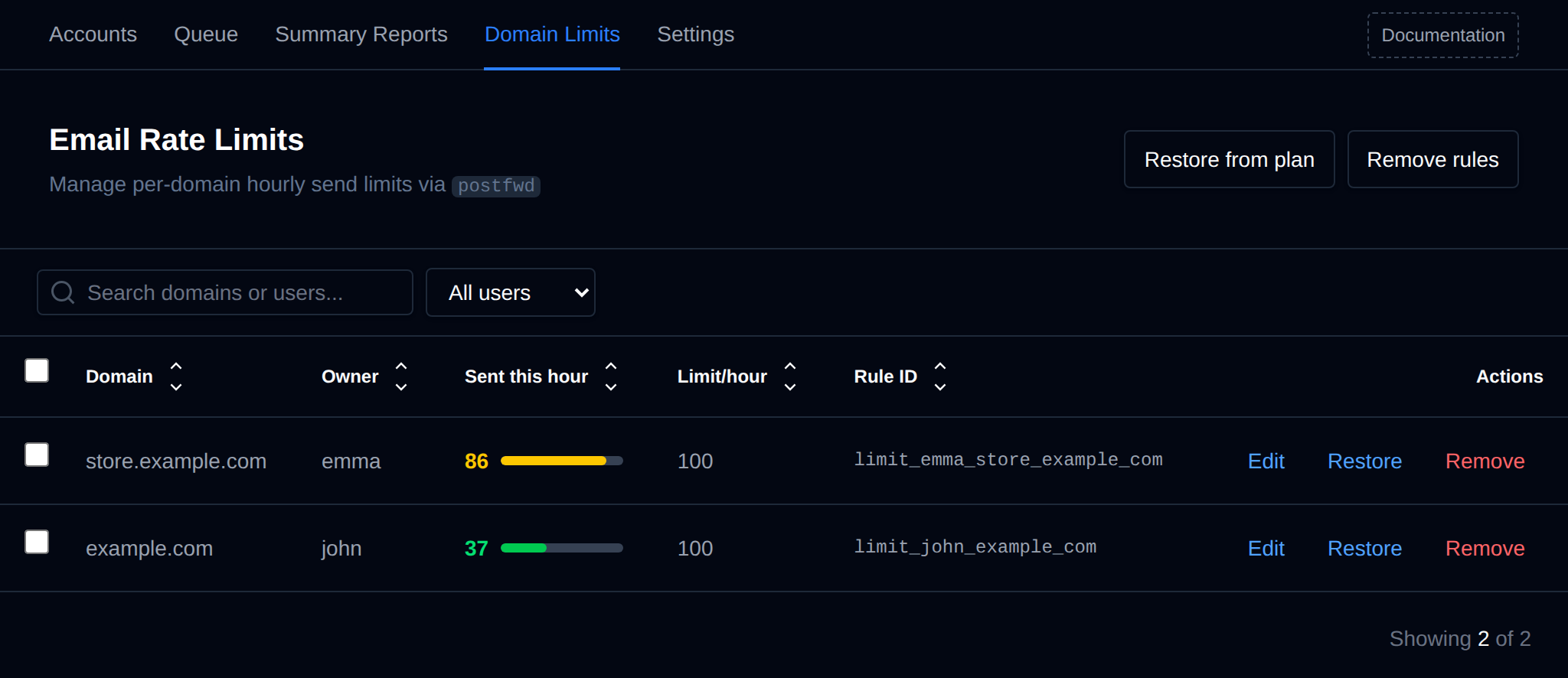The image size is (1568, 678).
Task: Click the Owner column header
Action: tap(350, 376)
